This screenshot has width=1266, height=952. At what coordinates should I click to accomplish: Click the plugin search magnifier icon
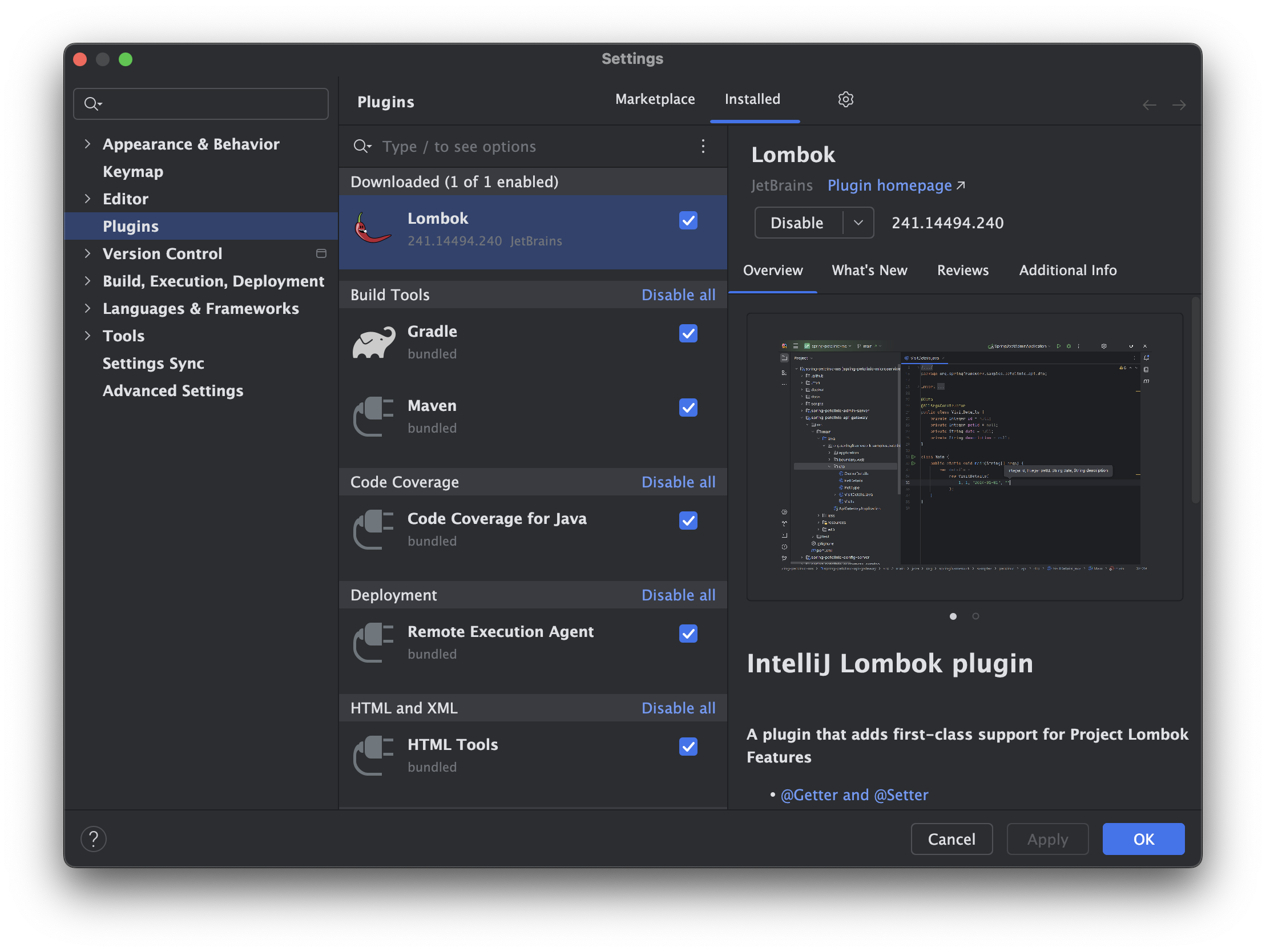(362, 147)
